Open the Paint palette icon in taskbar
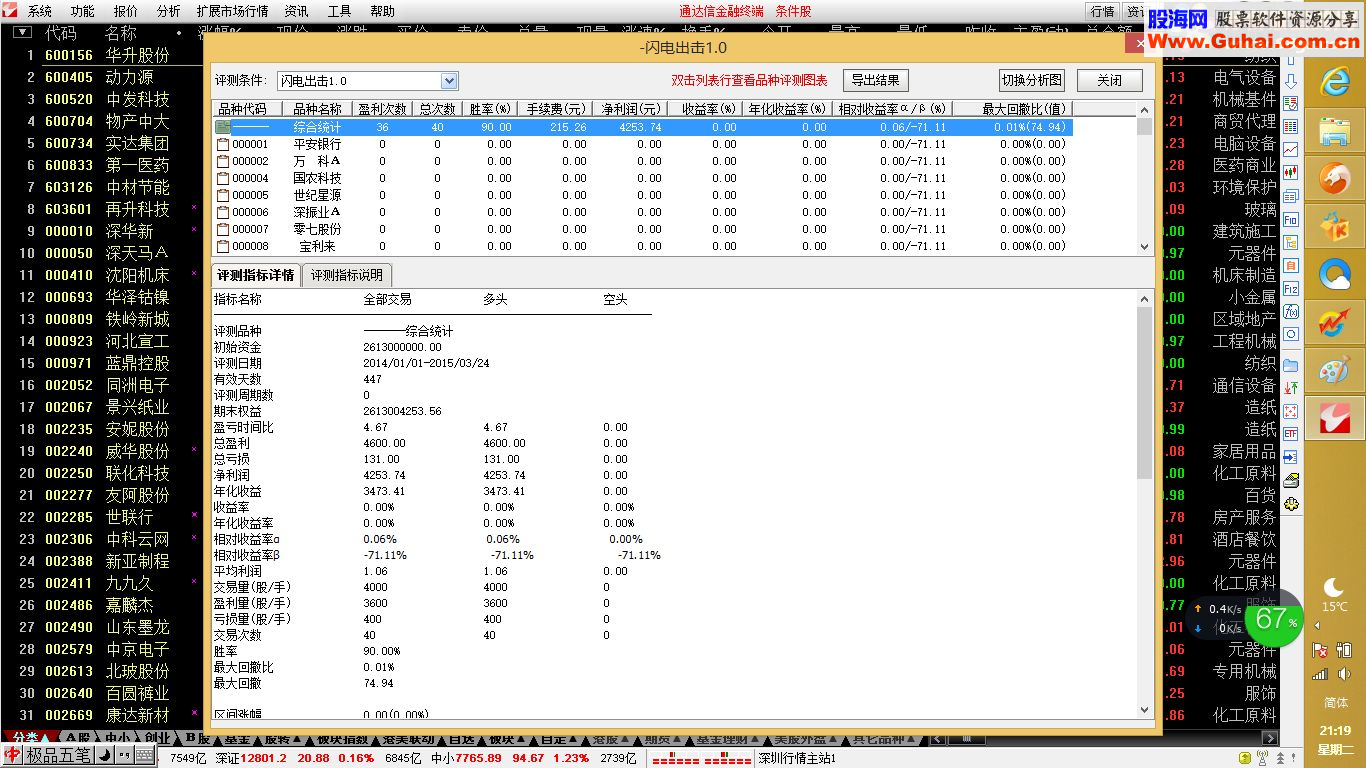The height and width of the screenshot is (768, 1366). 1334,369
